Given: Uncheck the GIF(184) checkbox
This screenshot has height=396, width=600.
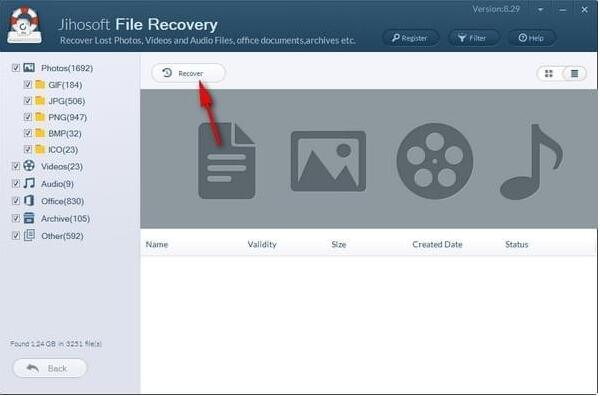Looking at the screenshot, I should pos(28,84).
